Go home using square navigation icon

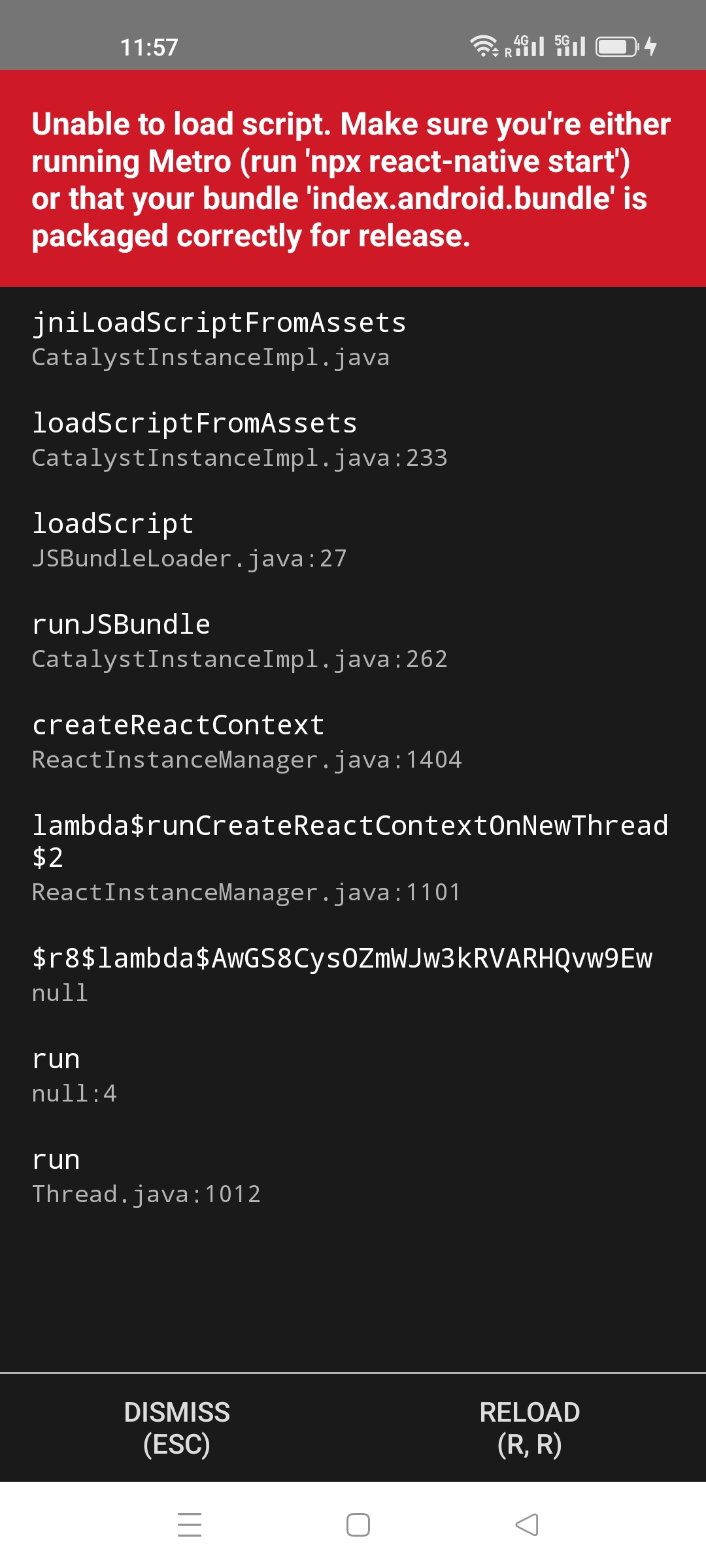pyautogui.click(x=358, y=1524)
